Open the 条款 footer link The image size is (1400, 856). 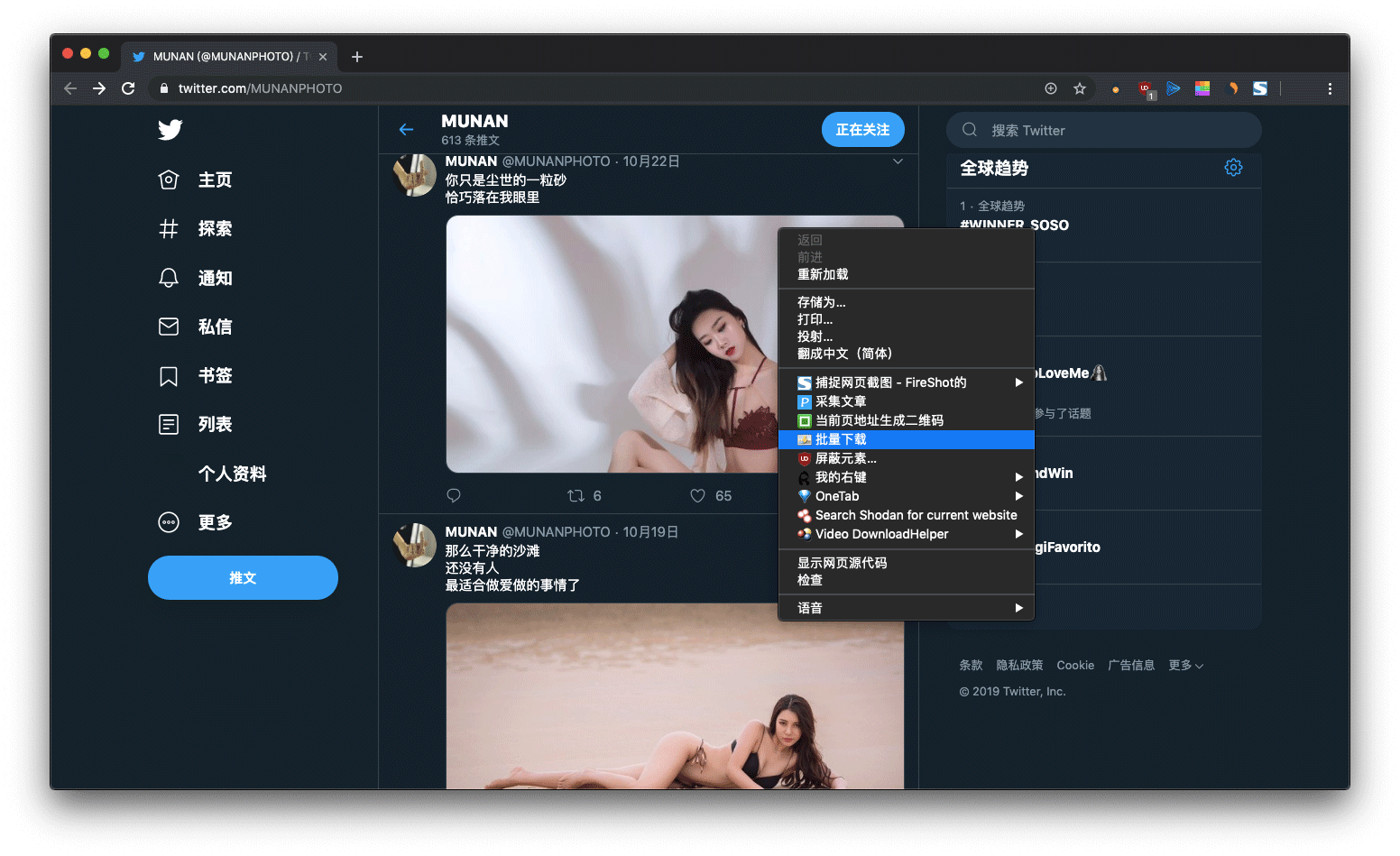[x=971, y=666]
